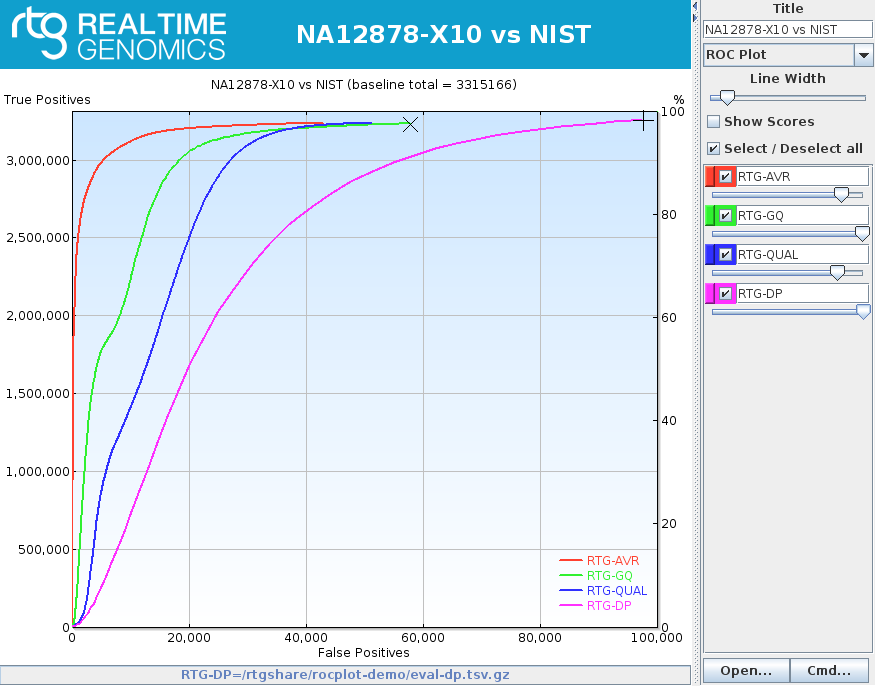Click the 1,500,000 y-axis tick label
This screenshot has height=686, width=875.
point(38,394)
